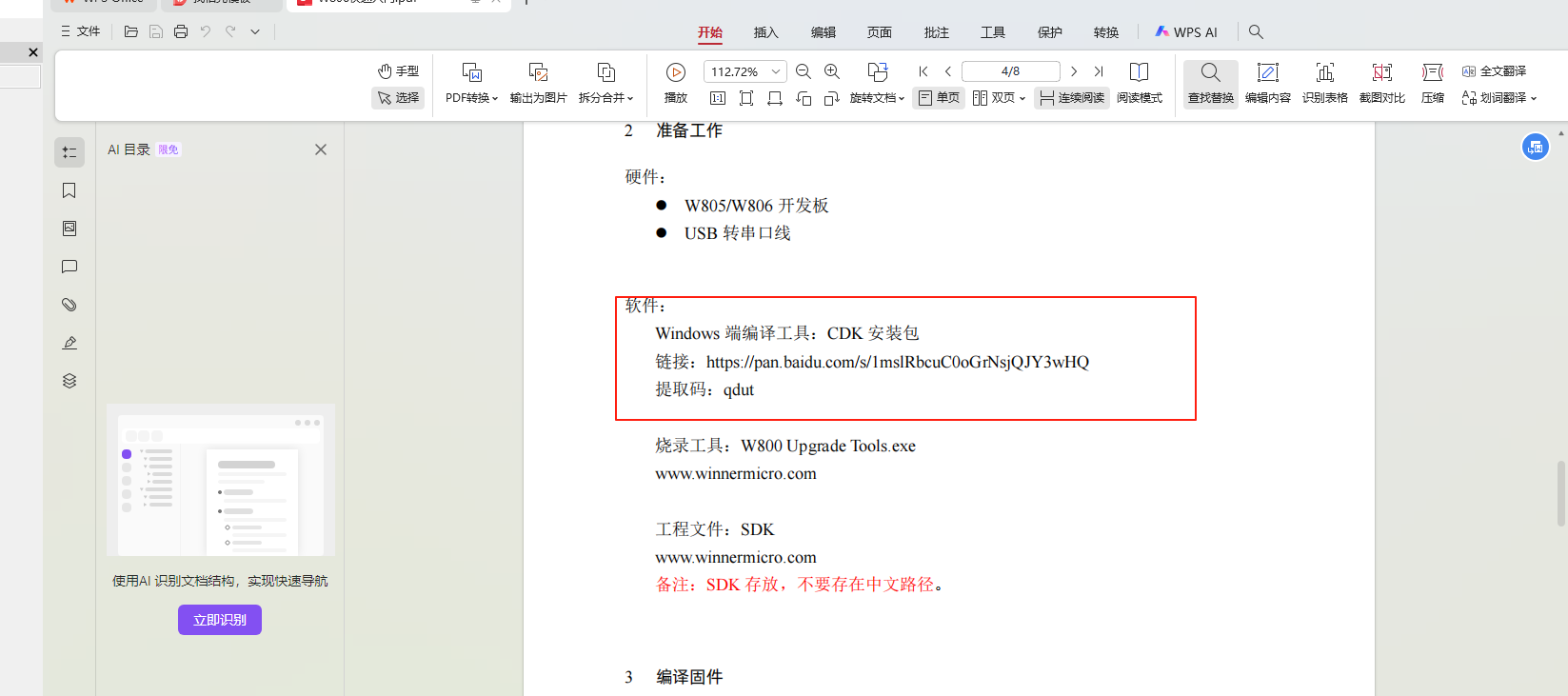Click the fit width icon

click(775, 98)
